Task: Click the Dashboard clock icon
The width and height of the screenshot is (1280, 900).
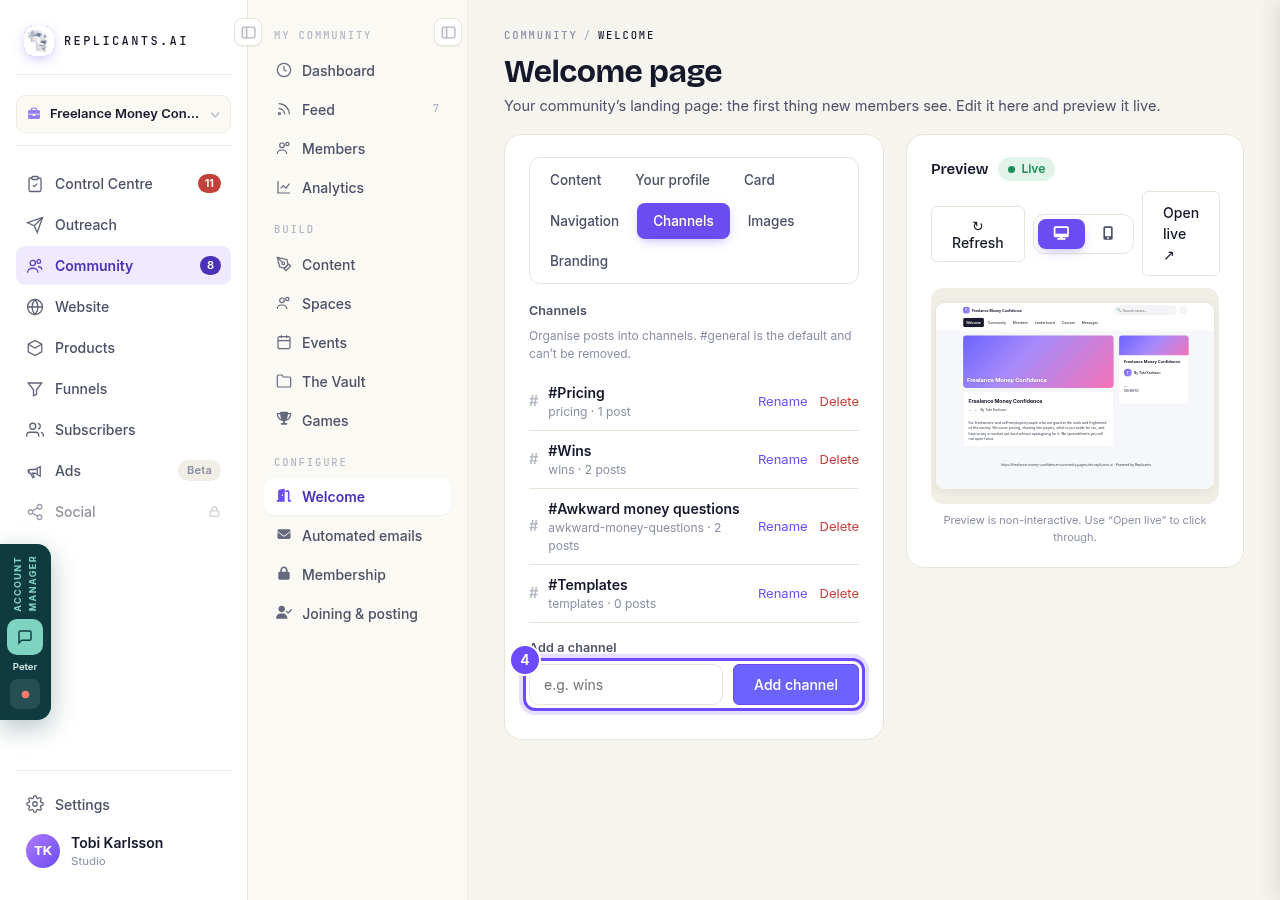Action: click(x=284, y=71)
